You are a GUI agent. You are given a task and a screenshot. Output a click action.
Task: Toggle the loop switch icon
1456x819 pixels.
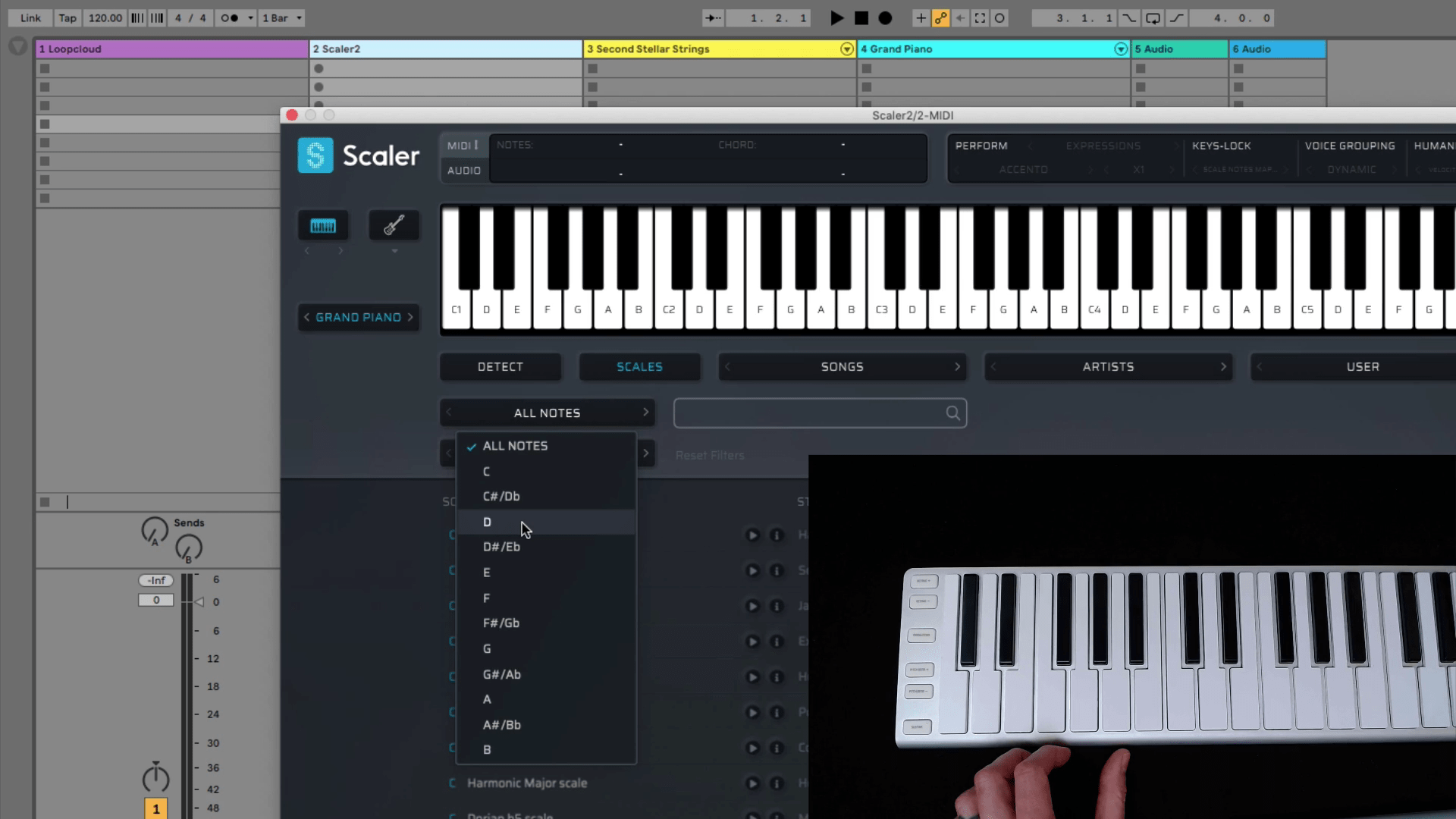1153,18
